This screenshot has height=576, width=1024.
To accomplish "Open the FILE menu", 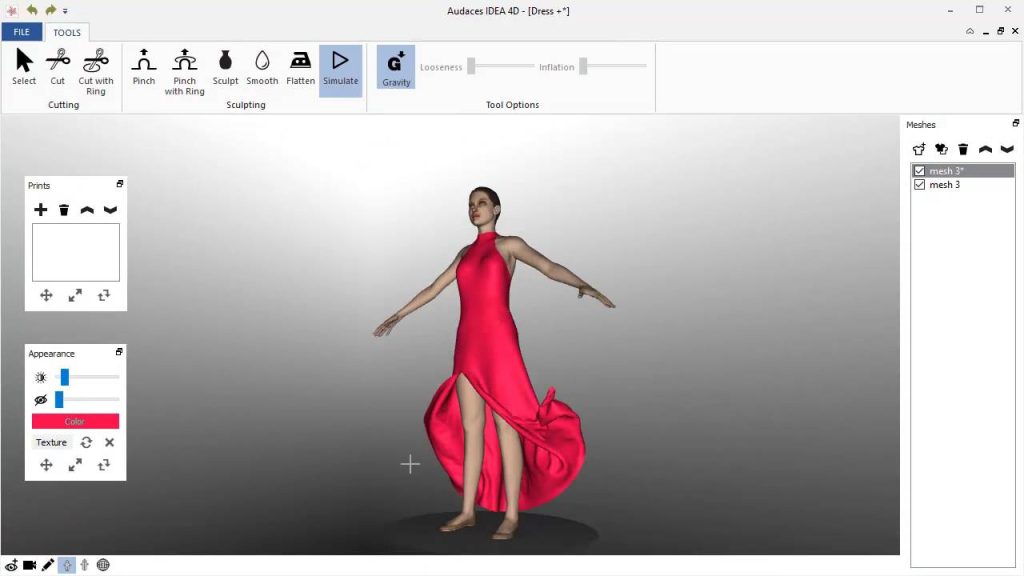I will pyautogui.click(x=21, y=32).
